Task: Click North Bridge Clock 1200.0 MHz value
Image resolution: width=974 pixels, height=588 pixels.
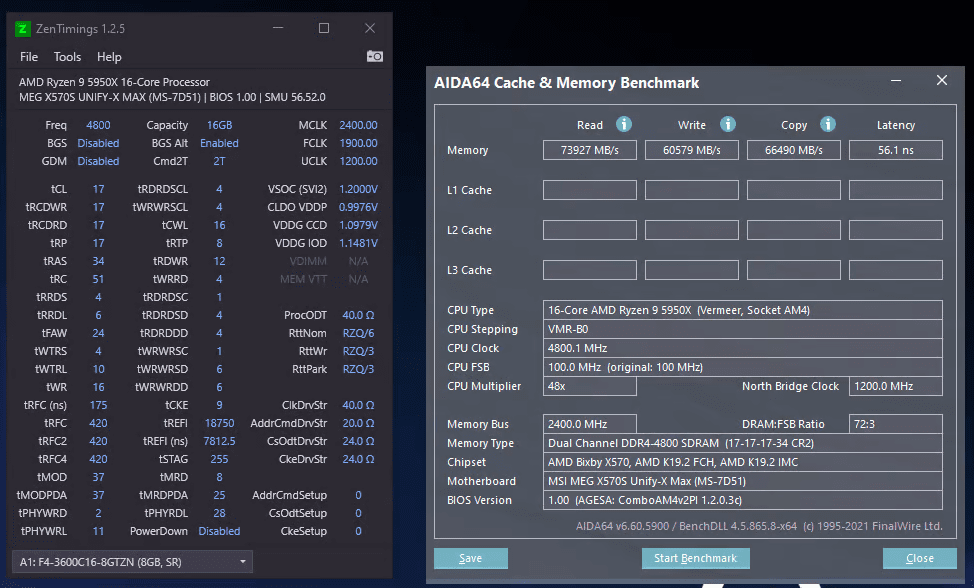Action: pos(896,386)
